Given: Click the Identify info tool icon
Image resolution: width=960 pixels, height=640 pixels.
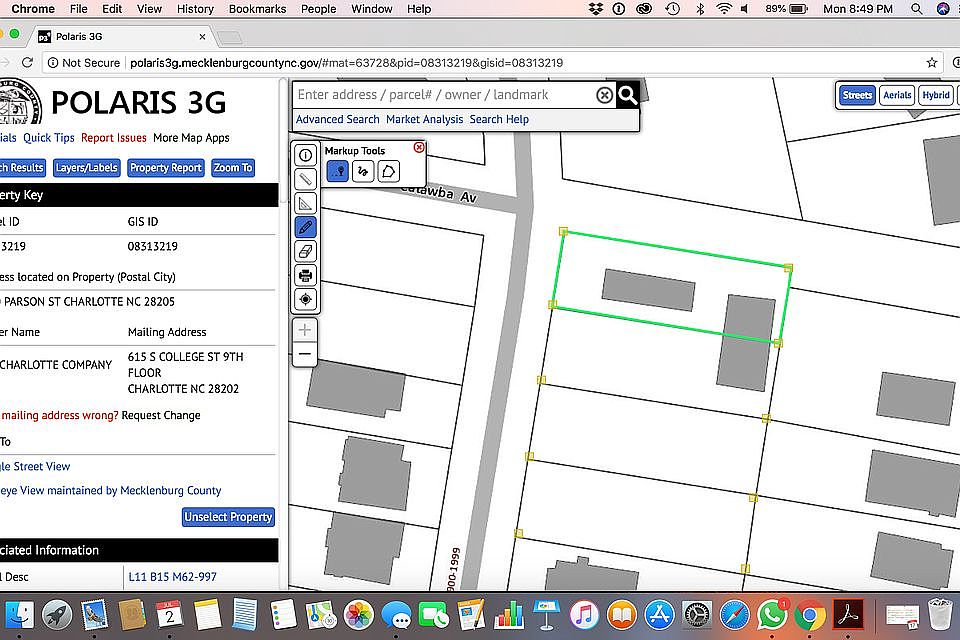Looking at the screenshot, I should coord(306,155).
